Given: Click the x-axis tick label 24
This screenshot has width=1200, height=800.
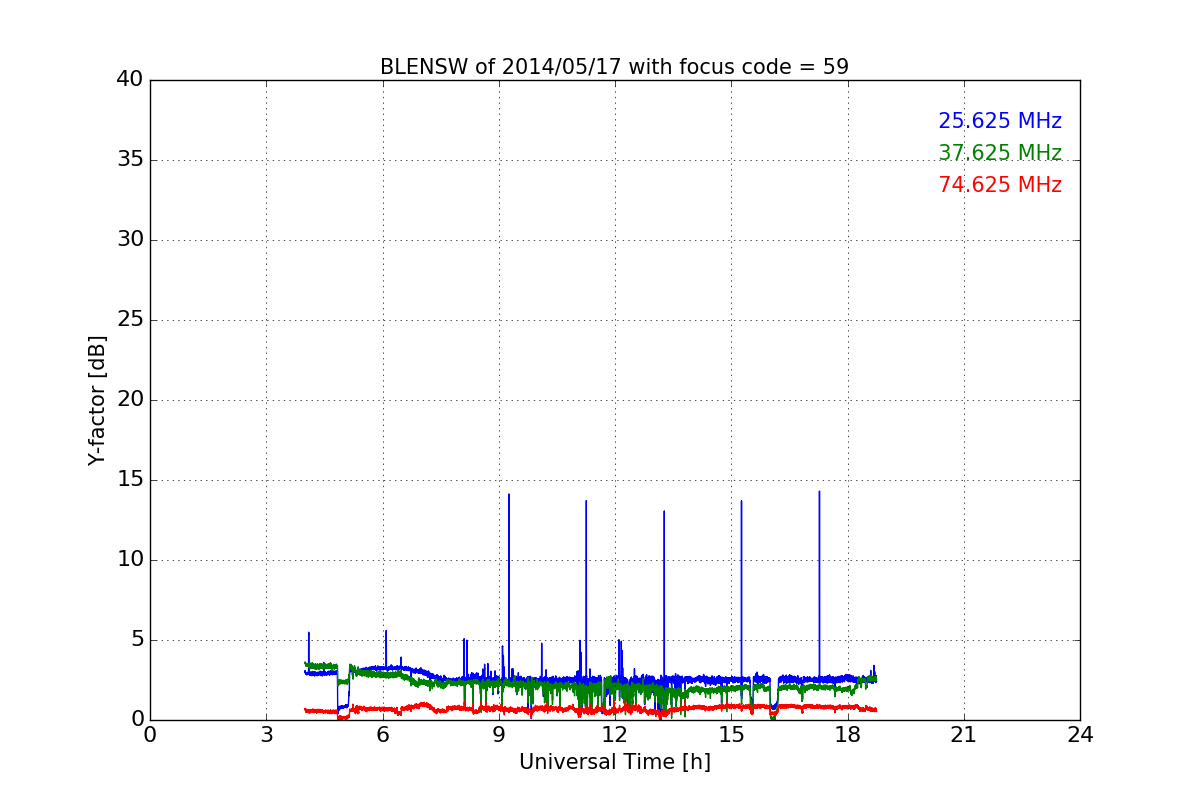Looking at the screenshot, I should (x=1080, y=734).
